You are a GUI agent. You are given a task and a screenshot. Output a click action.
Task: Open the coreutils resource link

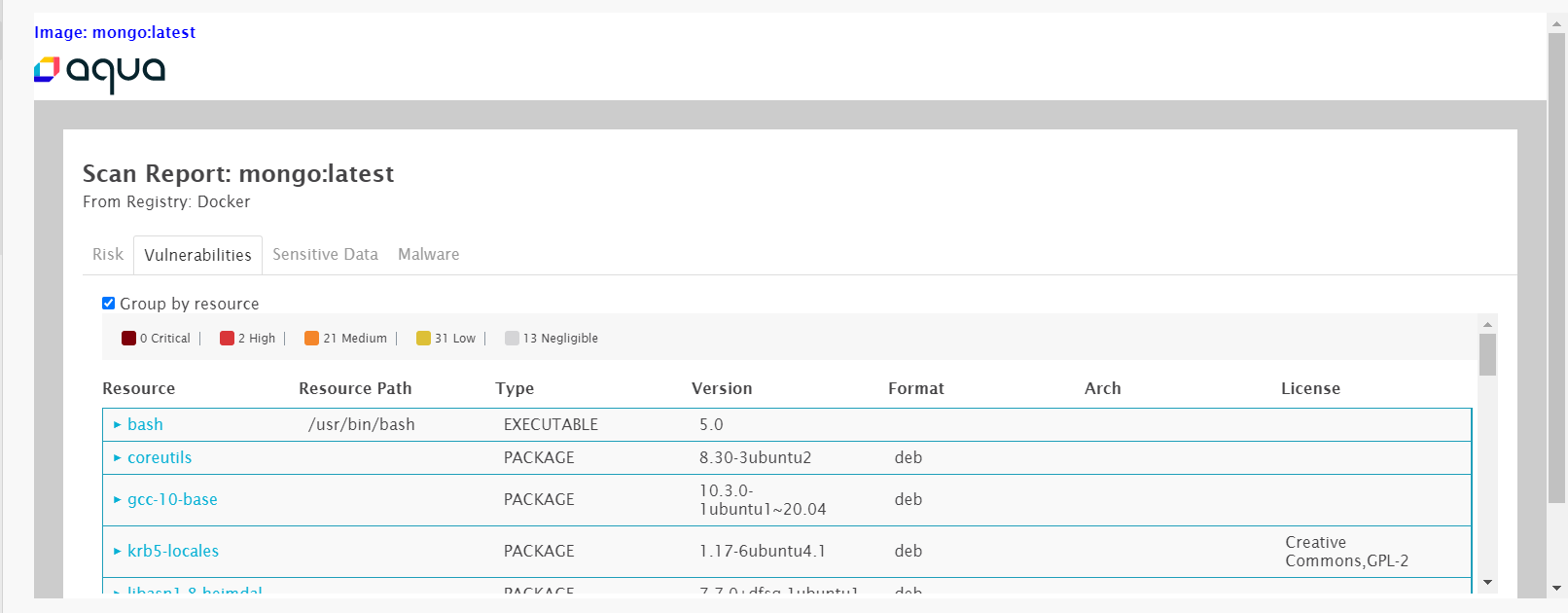click(160, 458)
